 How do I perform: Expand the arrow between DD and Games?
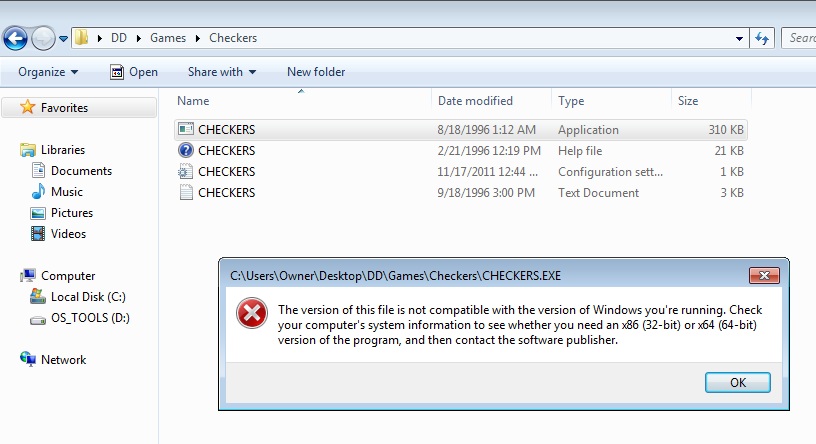[139, 39]
